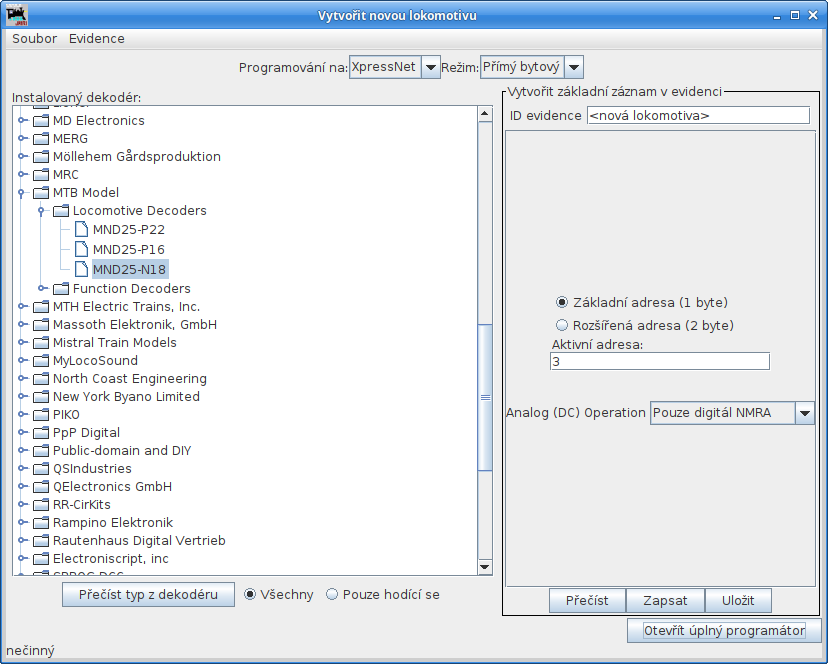Click the Zapsat button
The image size is (828, 664).
665,601
